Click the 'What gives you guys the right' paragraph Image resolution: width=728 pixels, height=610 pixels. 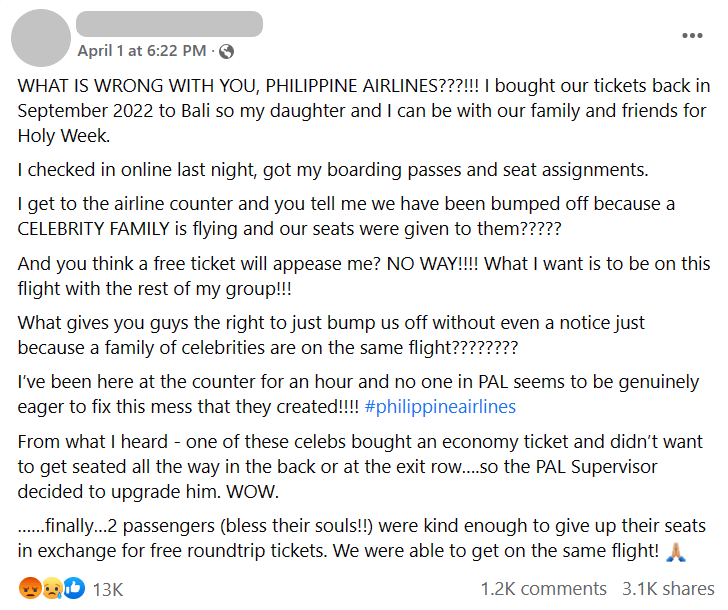tap(331, 335)
